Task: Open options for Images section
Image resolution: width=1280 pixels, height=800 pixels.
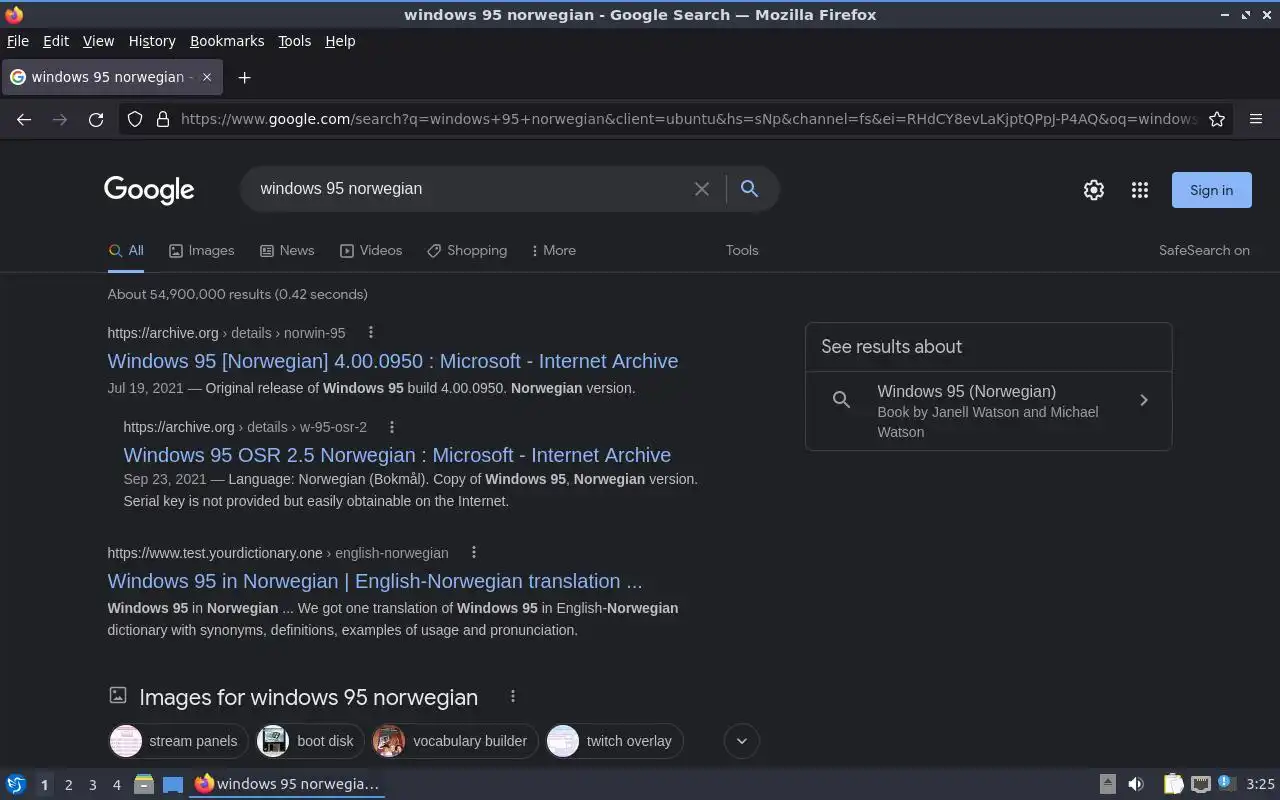Action: click(x=513, y=697)
